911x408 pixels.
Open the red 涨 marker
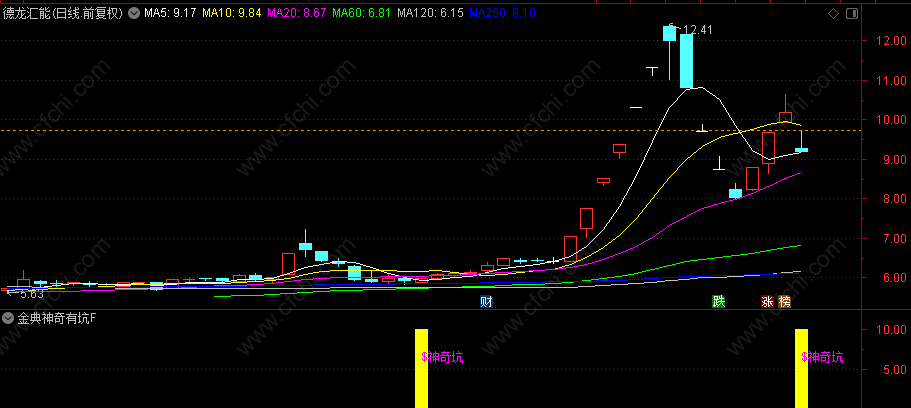(x=767, y=302)
